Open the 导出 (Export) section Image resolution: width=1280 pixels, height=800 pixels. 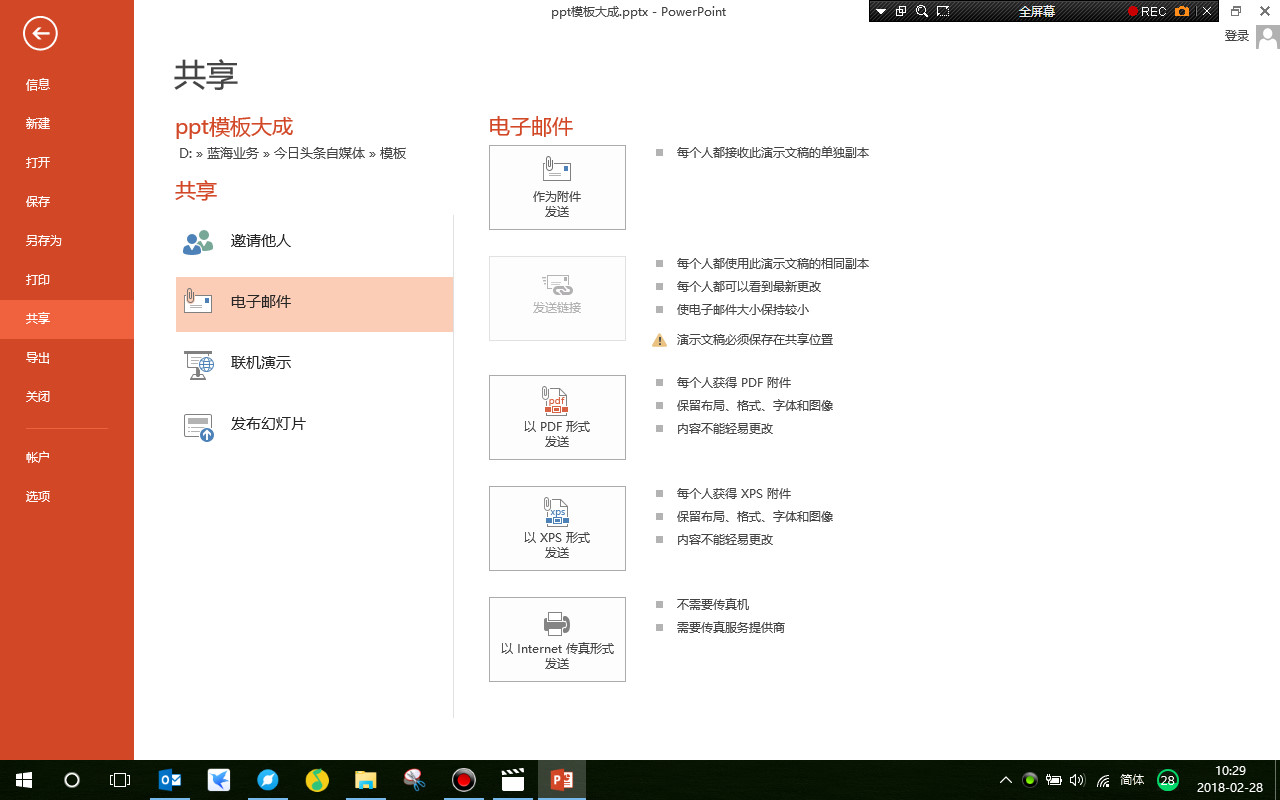(x=37, y=357)
